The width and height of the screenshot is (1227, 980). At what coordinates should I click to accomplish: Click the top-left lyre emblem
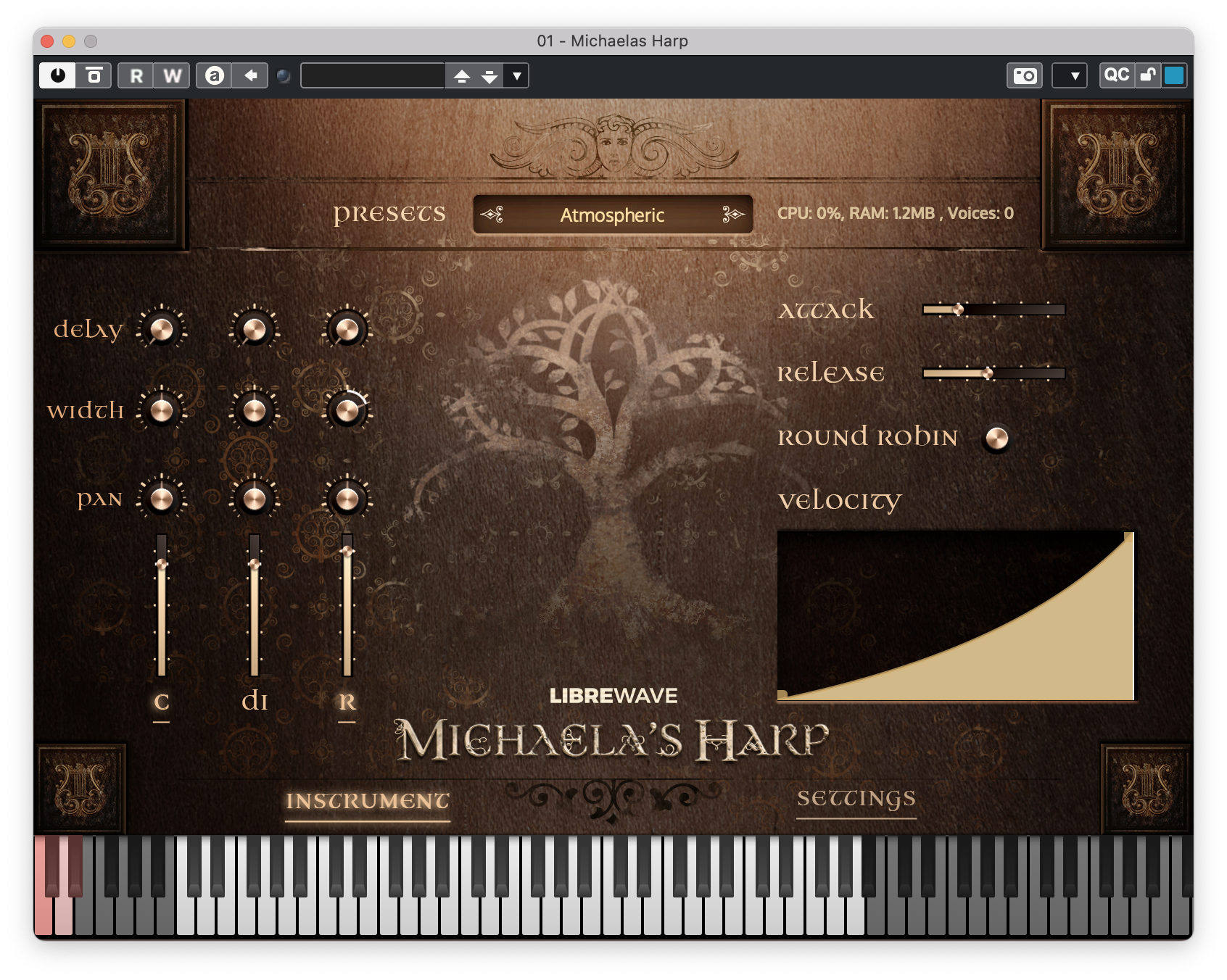(x=110, y=175)
